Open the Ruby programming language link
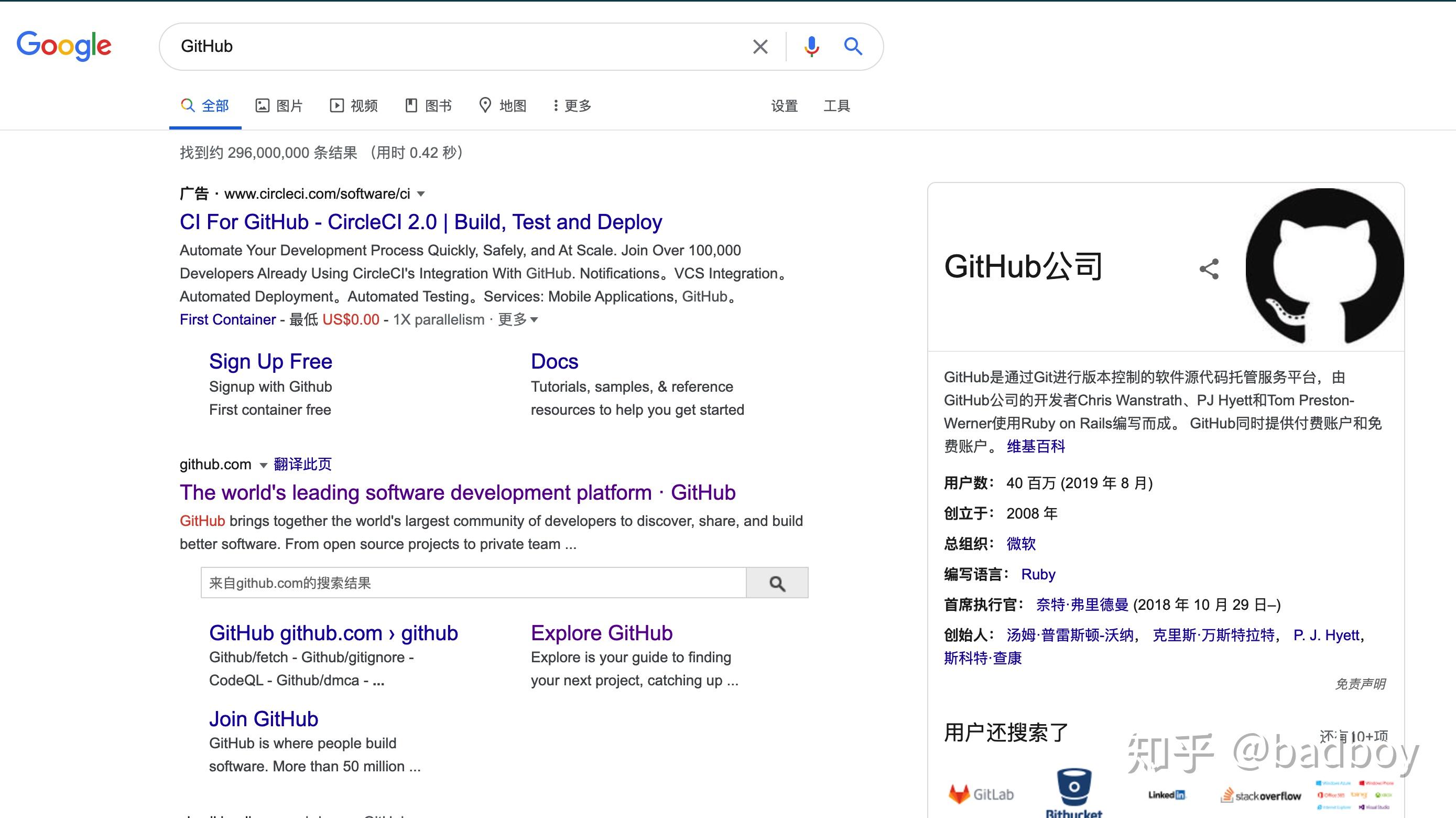 pyautogui.click(x=1038, y=574)
